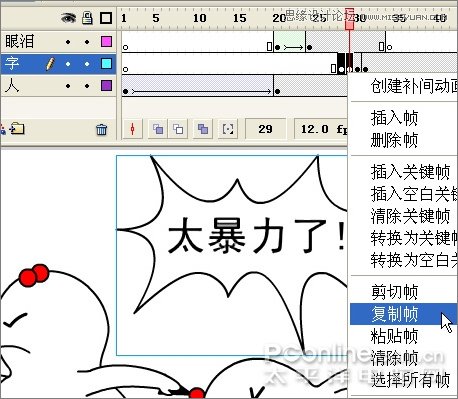Screen dimensions: 458x399
Task: Click the frame rate field 12.0 fps
Action: [x=321, y=129]
